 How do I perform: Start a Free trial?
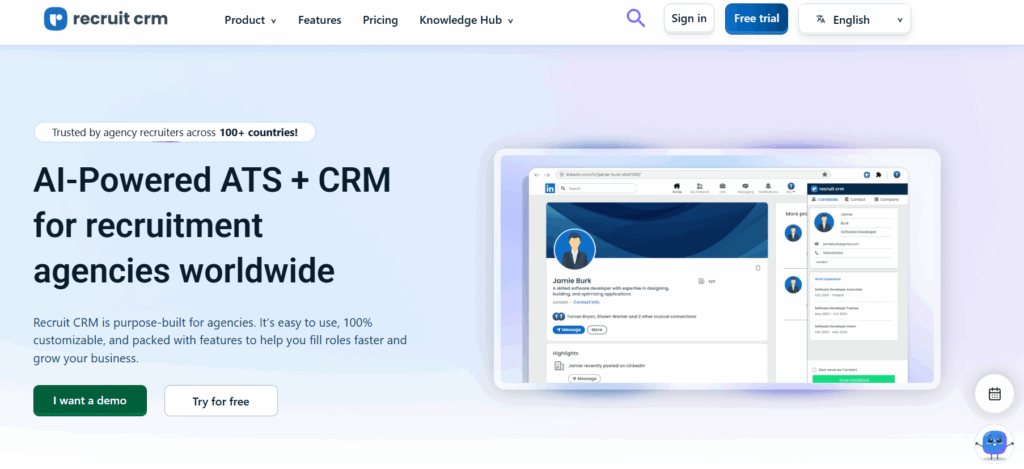[x=756, y=18]
